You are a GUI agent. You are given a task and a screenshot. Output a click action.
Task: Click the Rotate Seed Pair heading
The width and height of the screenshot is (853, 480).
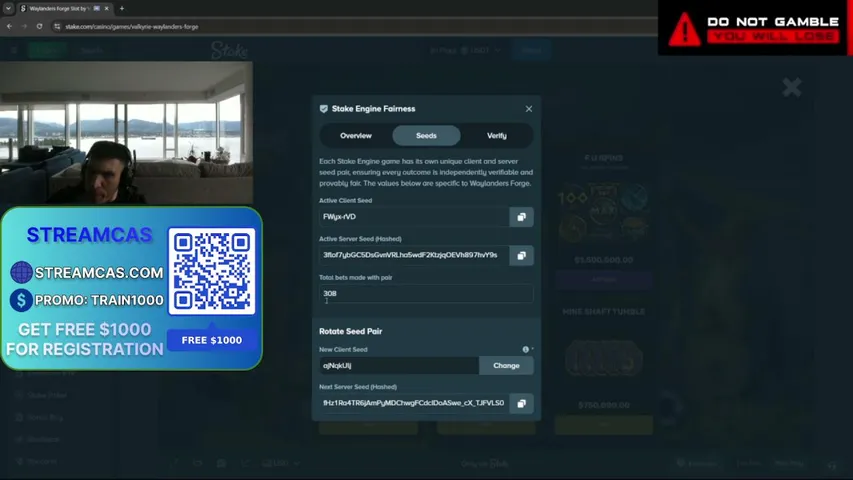(x=350, y=331)
